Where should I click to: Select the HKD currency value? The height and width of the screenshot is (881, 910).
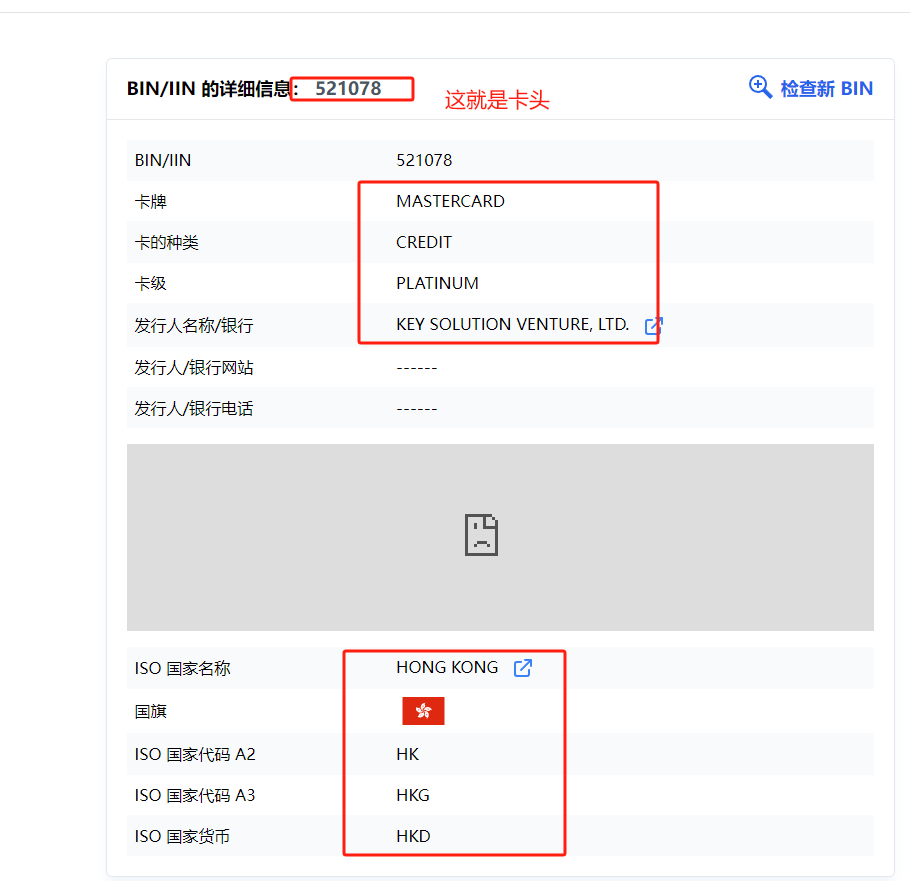pyautogui.click(x=413, y=835)
